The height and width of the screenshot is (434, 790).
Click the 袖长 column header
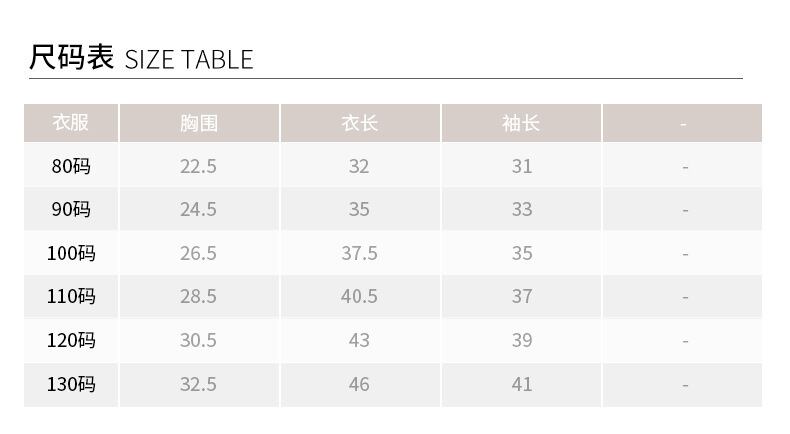tap(521, 123)
